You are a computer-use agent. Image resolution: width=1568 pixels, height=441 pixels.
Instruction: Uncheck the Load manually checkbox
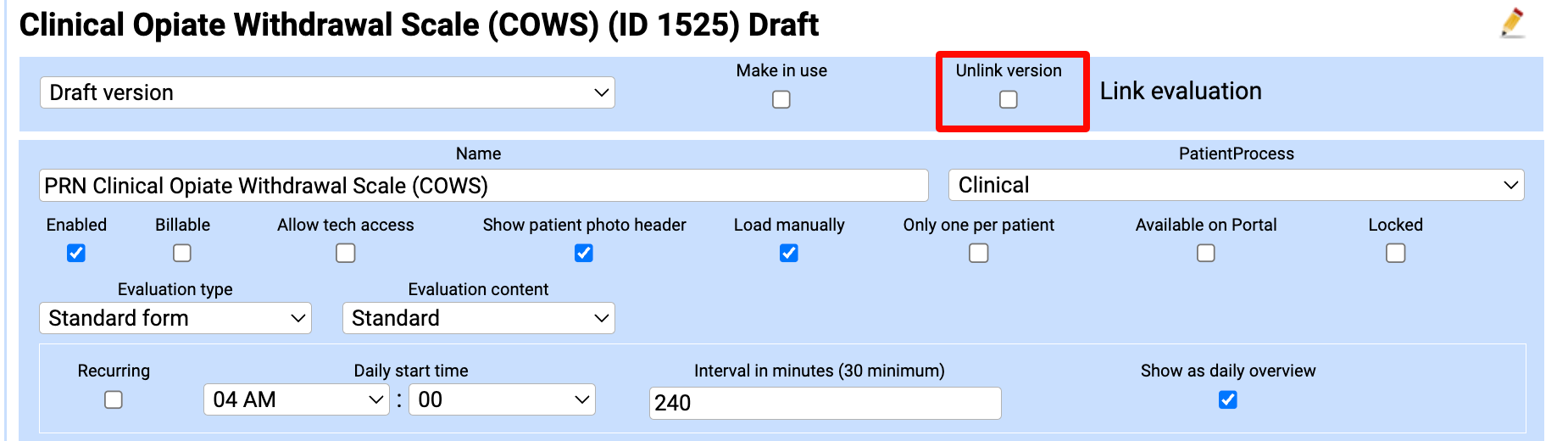(x=789, y=254)
